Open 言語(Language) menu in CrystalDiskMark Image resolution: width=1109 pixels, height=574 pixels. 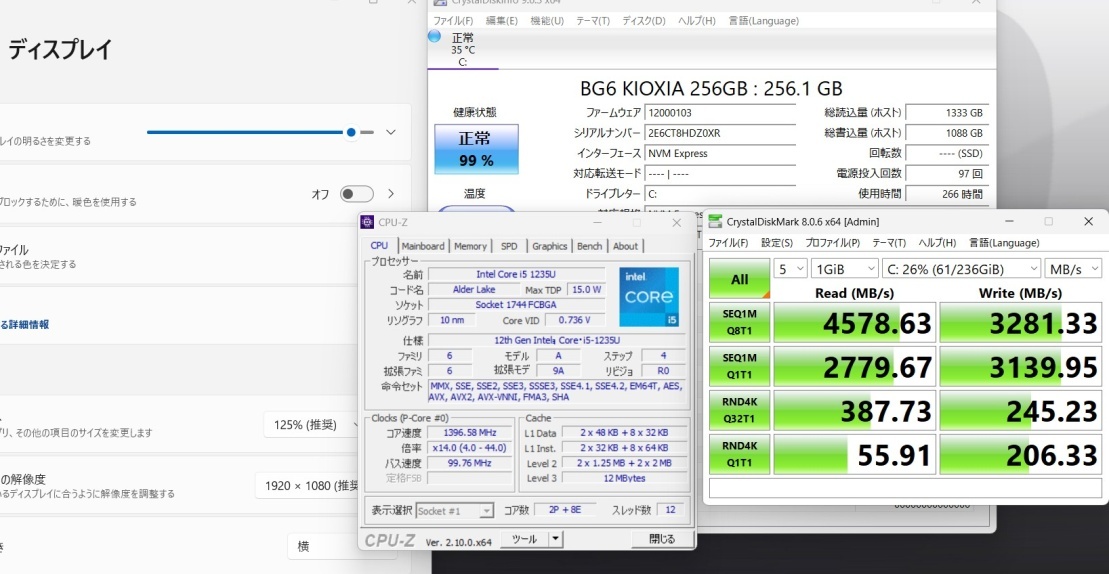[1004, 242]
